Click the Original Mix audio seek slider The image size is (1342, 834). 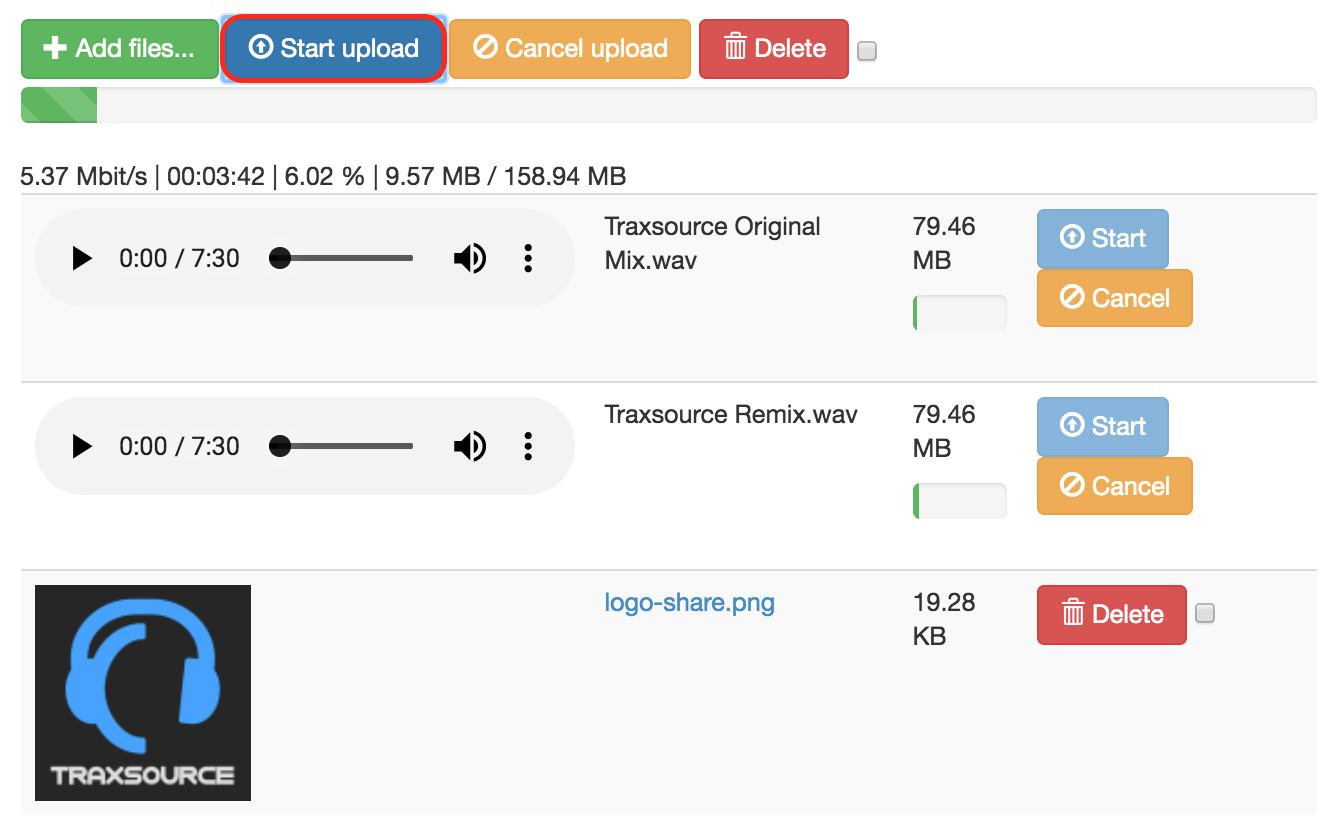coord(345,259)
